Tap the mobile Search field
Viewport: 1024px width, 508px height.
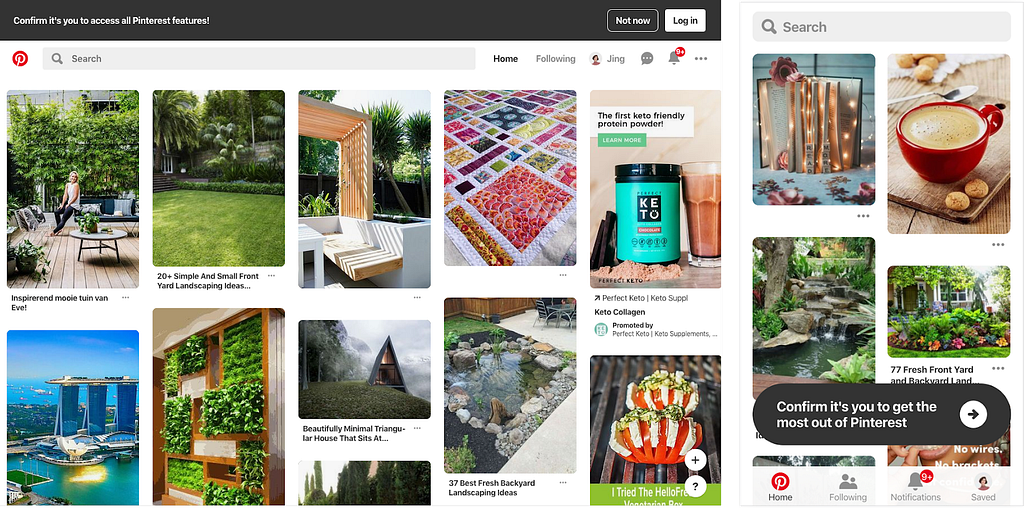click(x=881, y=27)
